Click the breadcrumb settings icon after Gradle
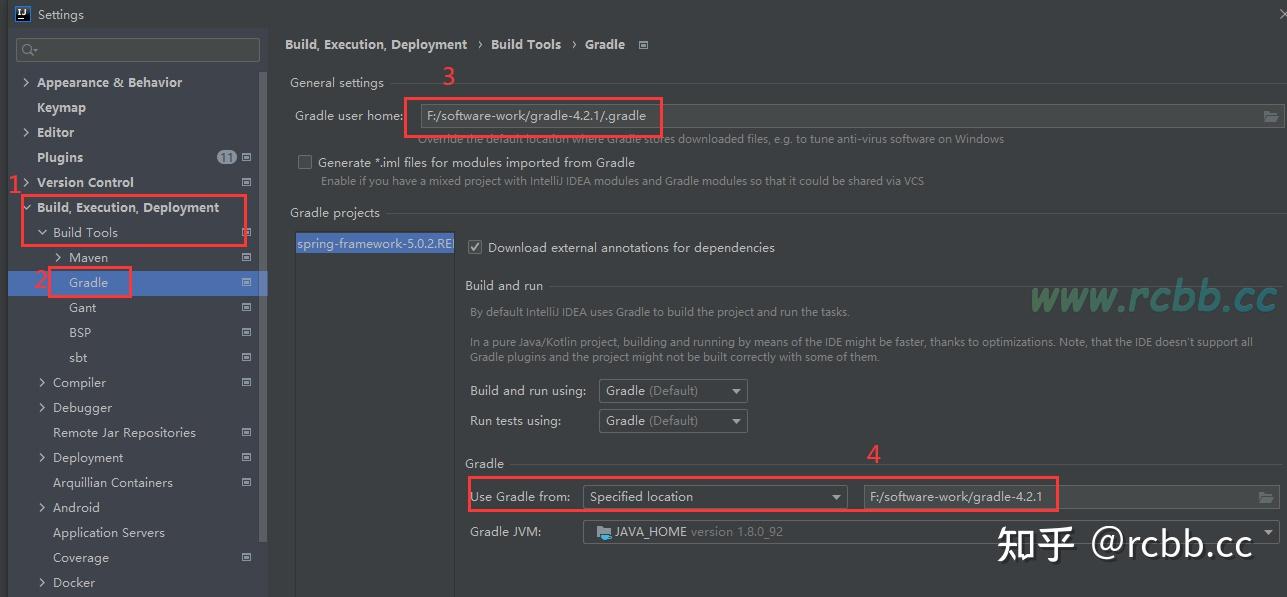Screen dimensions: 1287x597 (643, 45)
